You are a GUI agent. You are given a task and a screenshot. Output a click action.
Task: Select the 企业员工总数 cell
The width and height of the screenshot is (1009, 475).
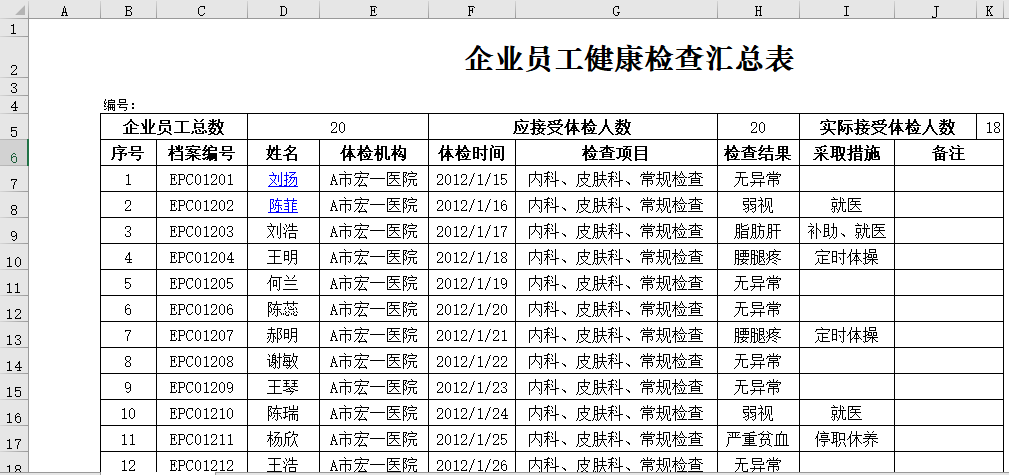[173, 128]
